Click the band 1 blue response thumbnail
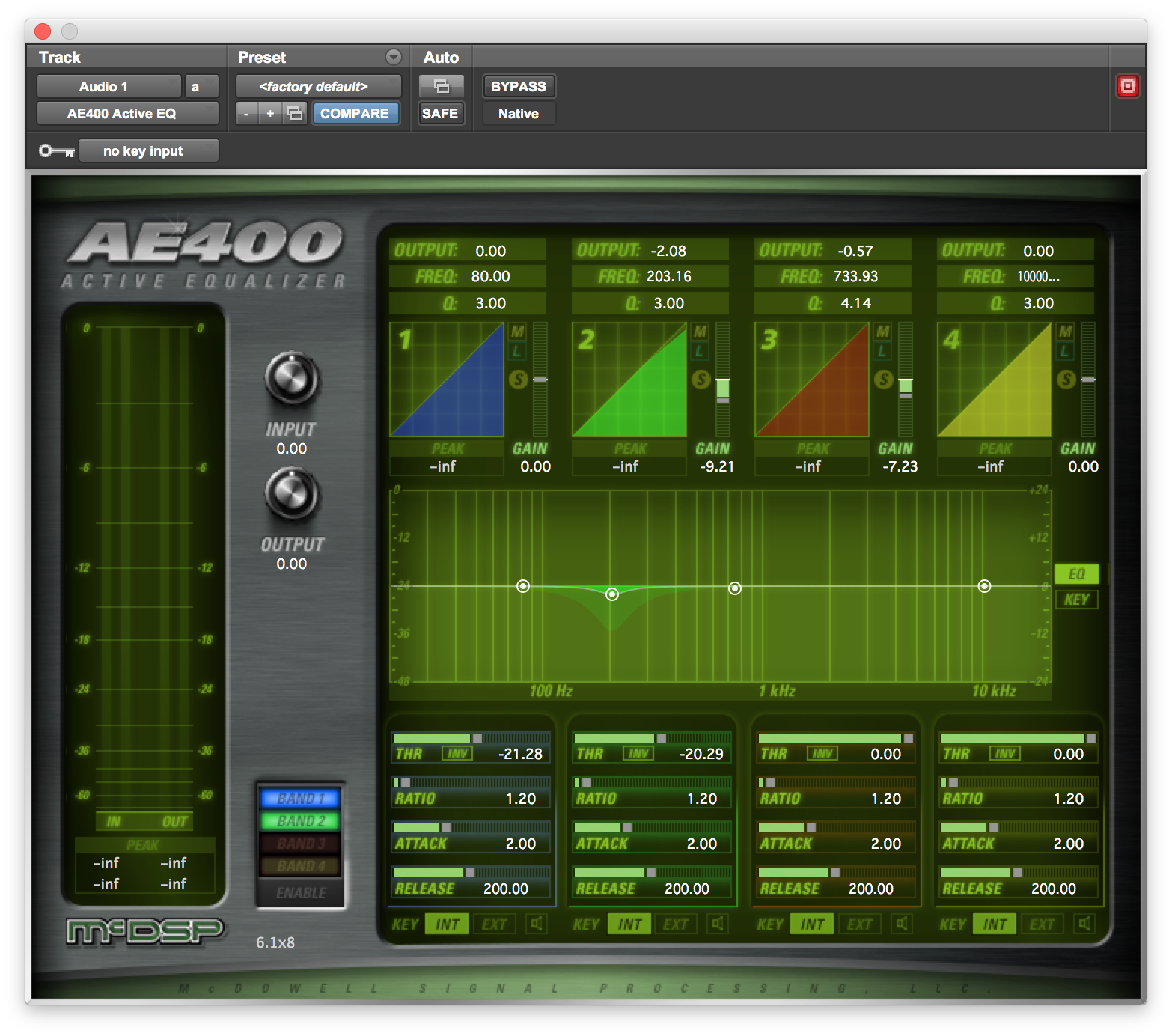The height and width of the screenshot is (1036, 1172). tap(447, 380)
